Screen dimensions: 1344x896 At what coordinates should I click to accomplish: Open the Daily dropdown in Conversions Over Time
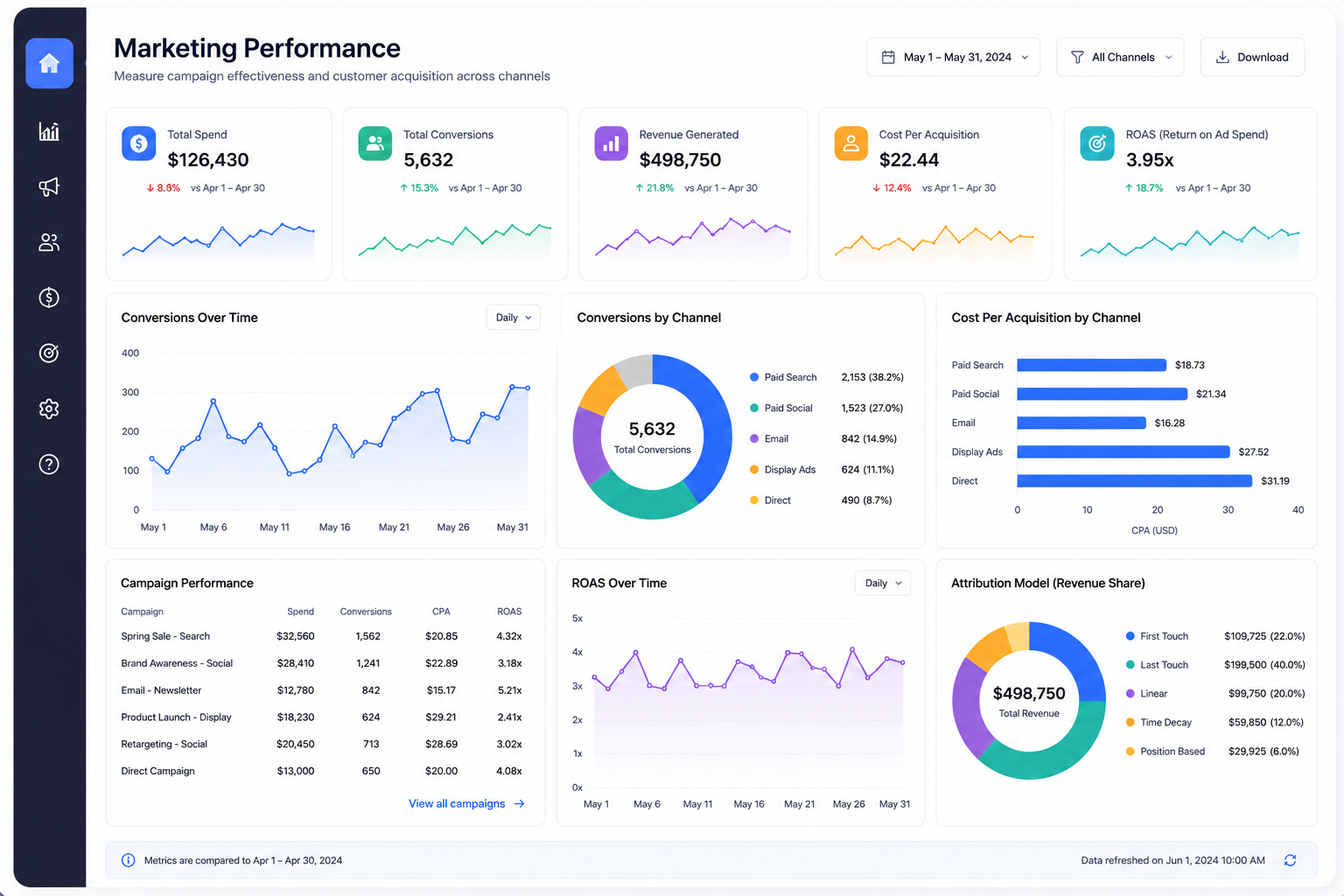pyautogui.click(x=513, y=318)
